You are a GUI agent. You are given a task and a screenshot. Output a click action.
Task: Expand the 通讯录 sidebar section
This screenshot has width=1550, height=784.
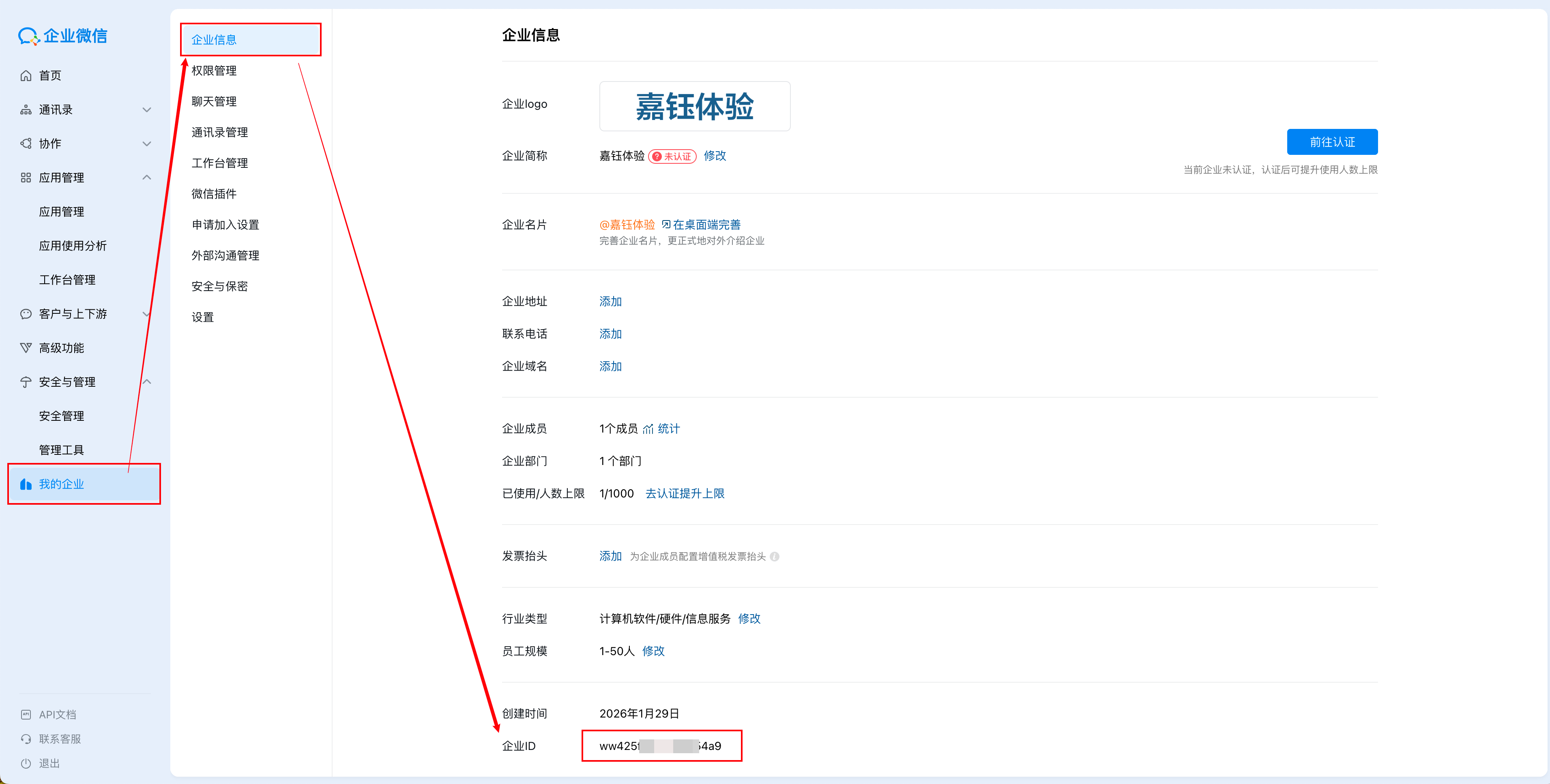[x=146, y=110]
